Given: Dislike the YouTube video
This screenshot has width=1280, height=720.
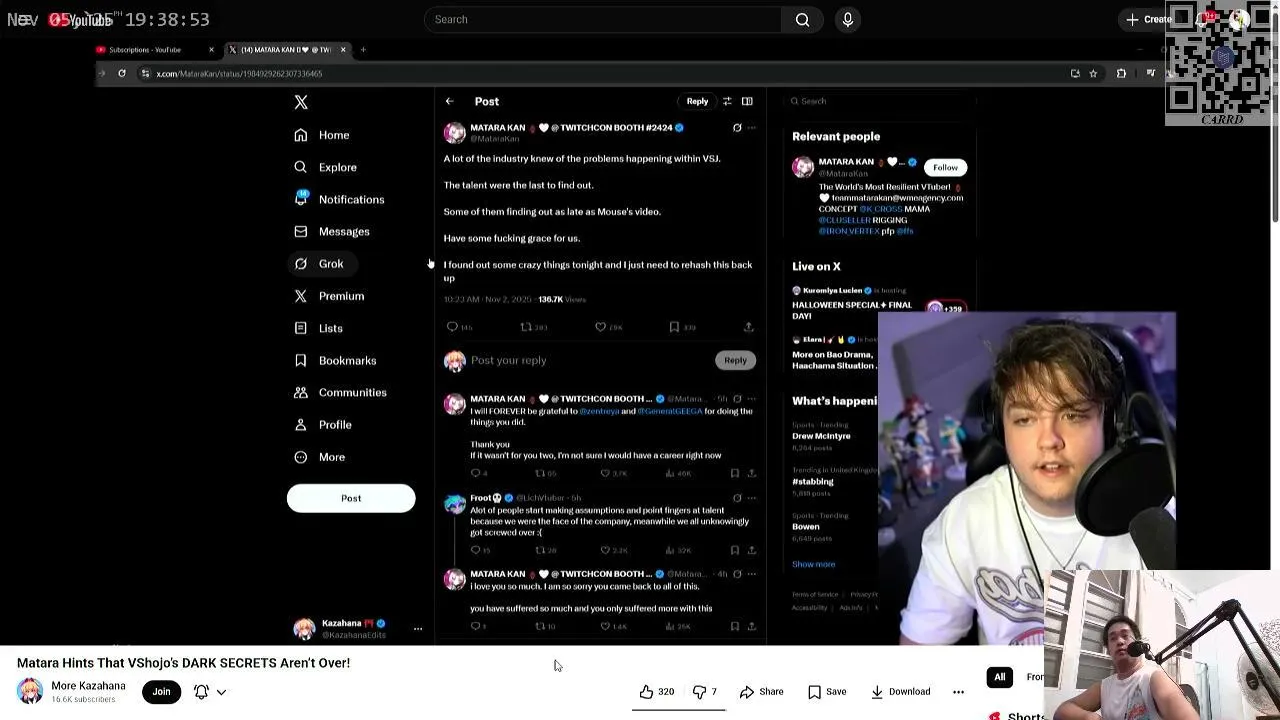Looking at the screenshot, I should tap(705, 691).
